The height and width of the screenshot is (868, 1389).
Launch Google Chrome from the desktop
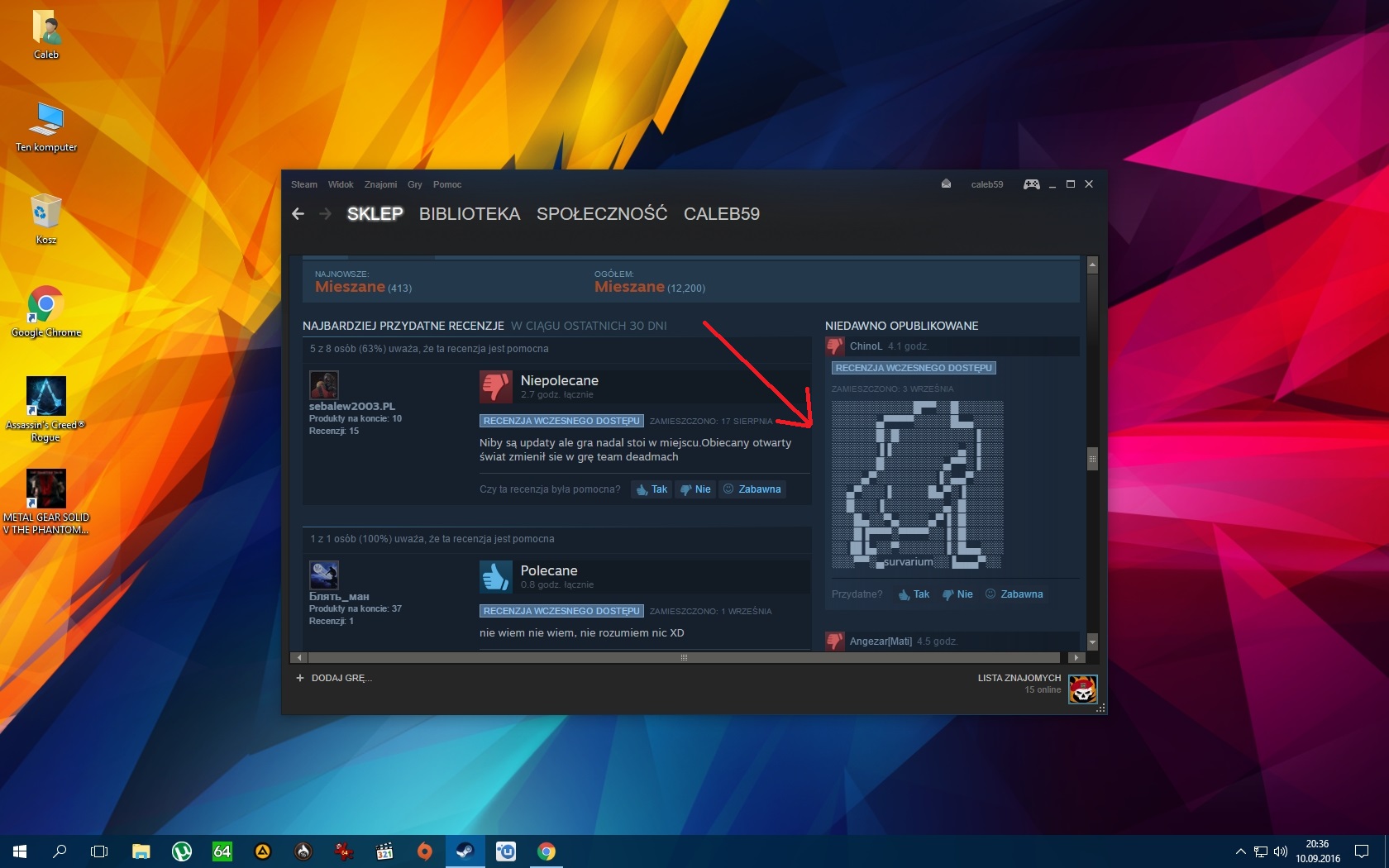pyautogui.click(x=46, y=312)
